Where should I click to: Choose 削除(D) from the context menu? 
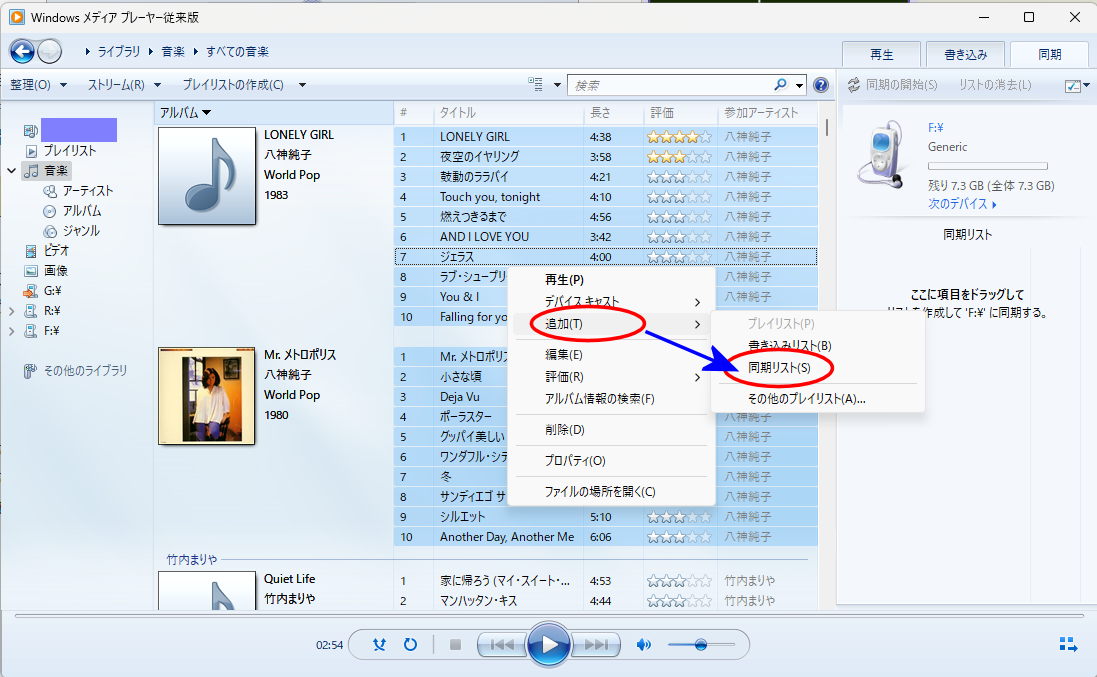(x=610, y=429)
